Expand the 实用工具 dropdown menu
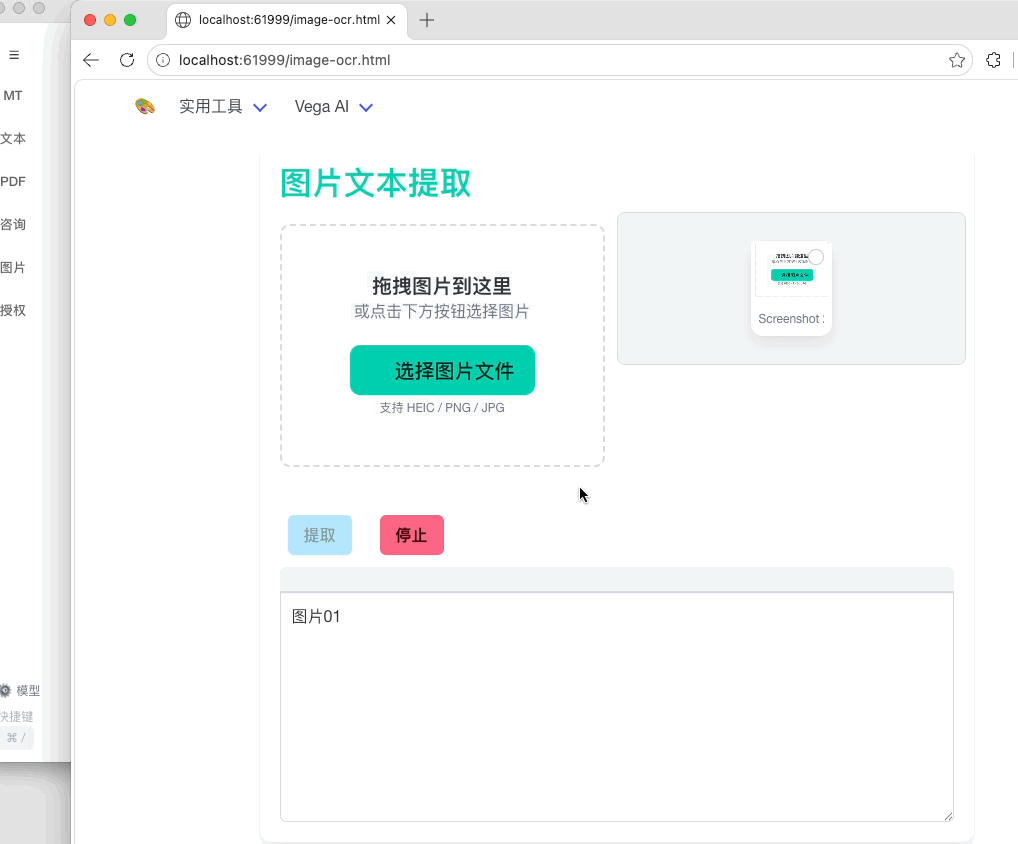The image size is (1018, 844). click(x=223, y=106)
